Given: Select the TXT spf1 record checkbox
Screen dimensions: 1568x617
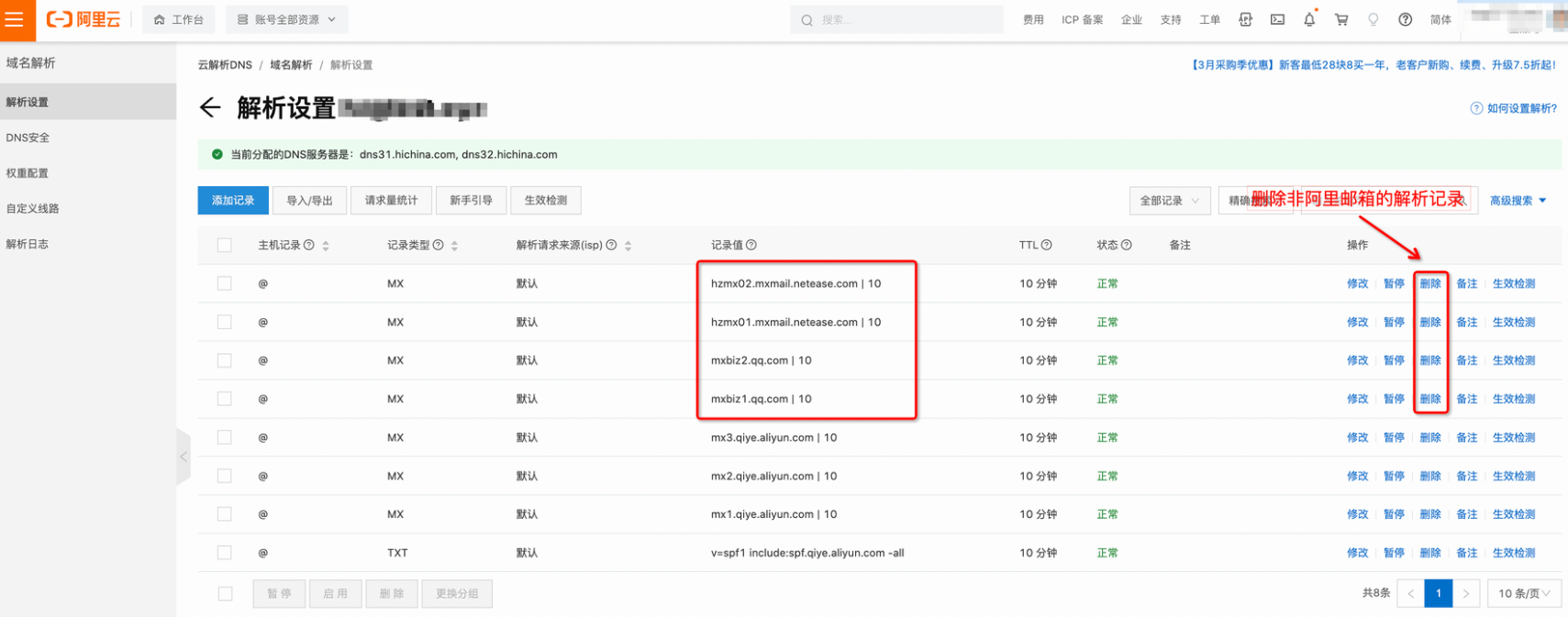Looking at the screenshot, I should 225,553.
